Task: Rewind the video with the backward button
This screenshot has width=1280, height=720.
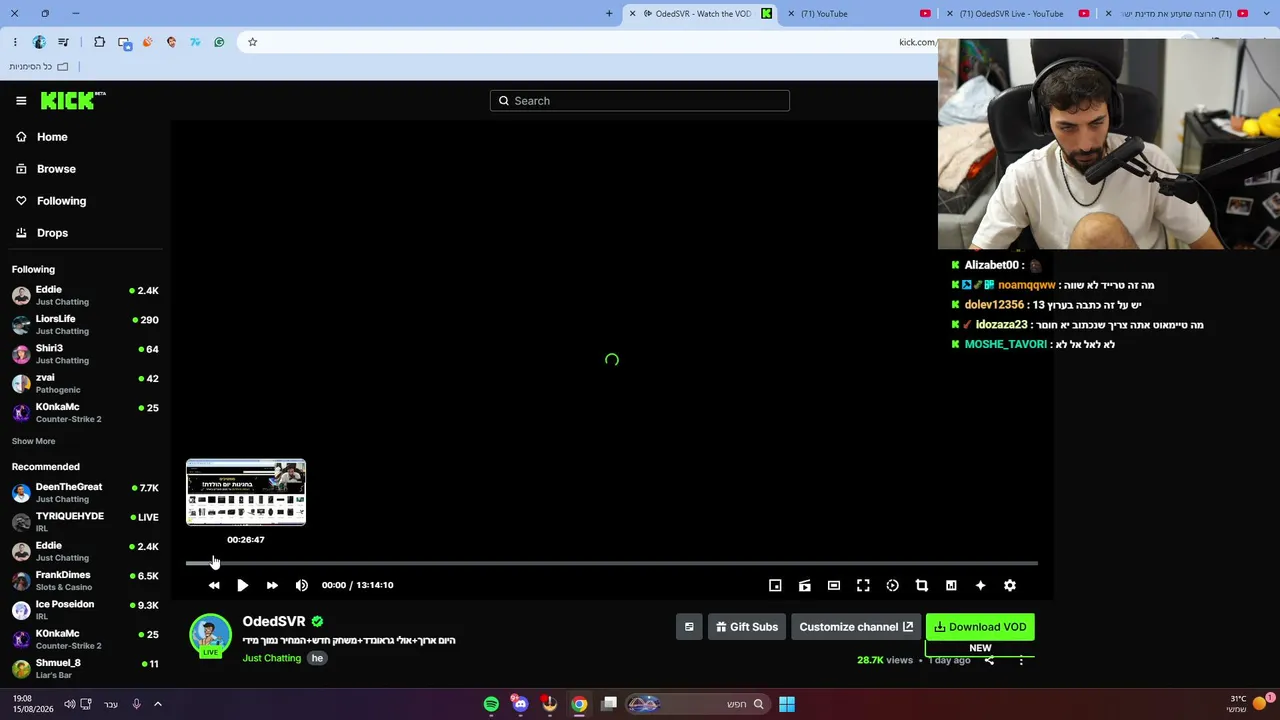Action: click(214, 585)
